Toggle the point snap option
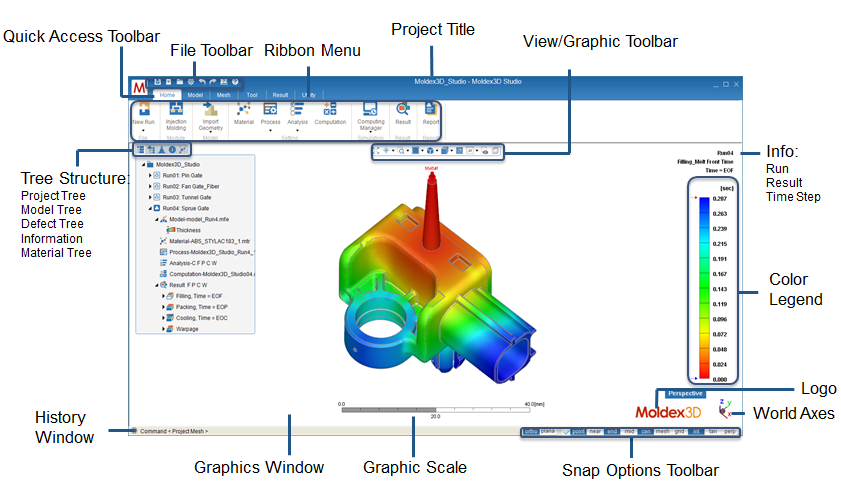The height and width of the screenshot is (486, 841). pos(578,431)
